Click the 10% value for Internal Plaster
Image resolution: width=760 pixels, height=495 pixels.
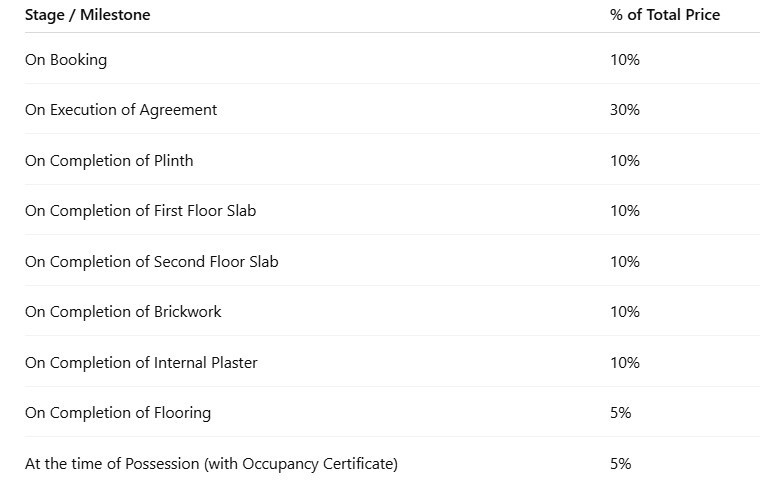click(x=624, y=363)
